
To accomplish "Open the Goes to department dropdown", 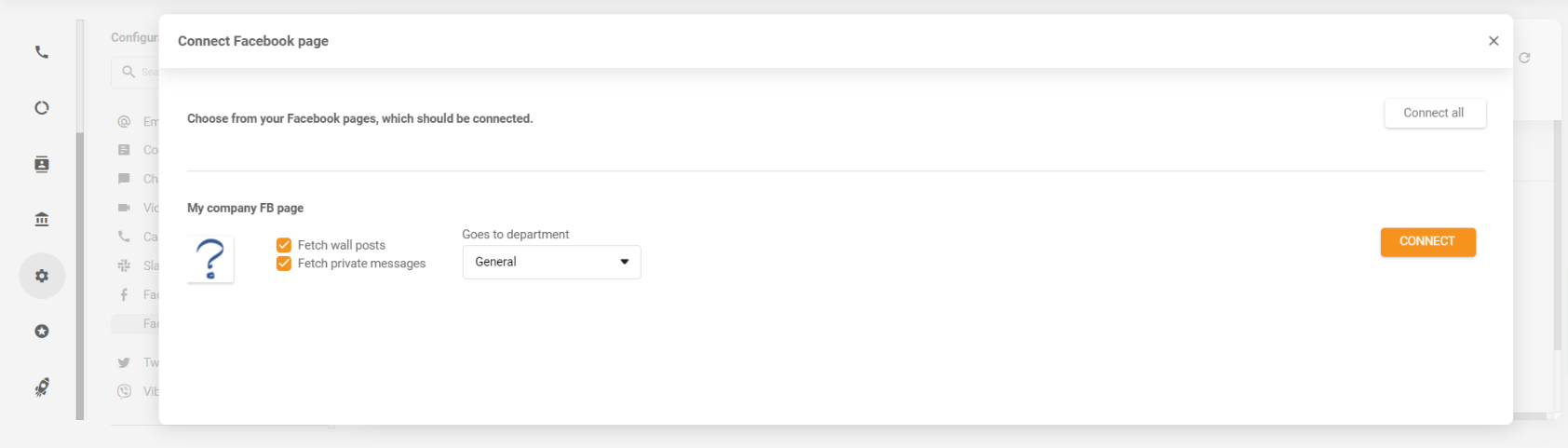I will coord(551,262).
